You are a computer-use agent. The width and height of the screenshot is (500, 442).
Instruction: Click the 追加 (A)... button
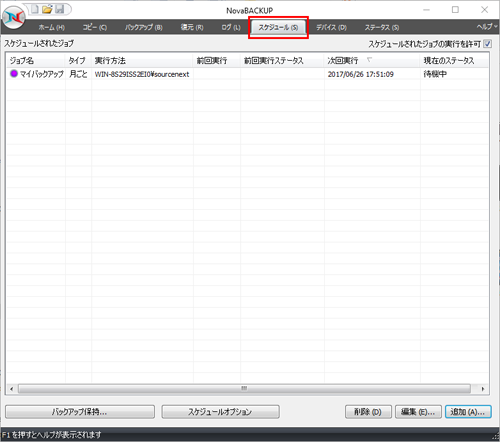pos(468,412)
